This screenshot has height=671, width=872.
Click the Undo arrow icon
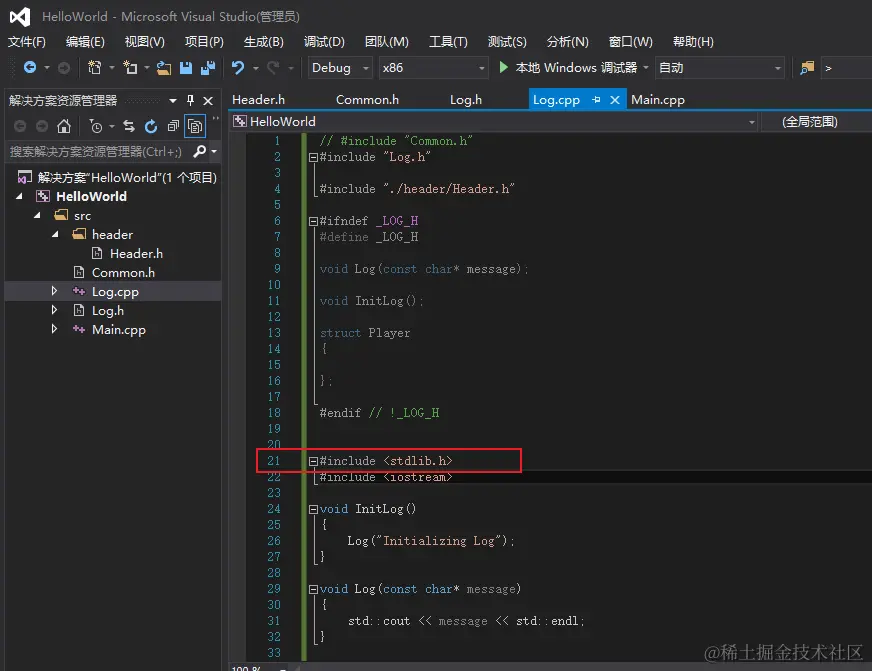coord(238,68)
